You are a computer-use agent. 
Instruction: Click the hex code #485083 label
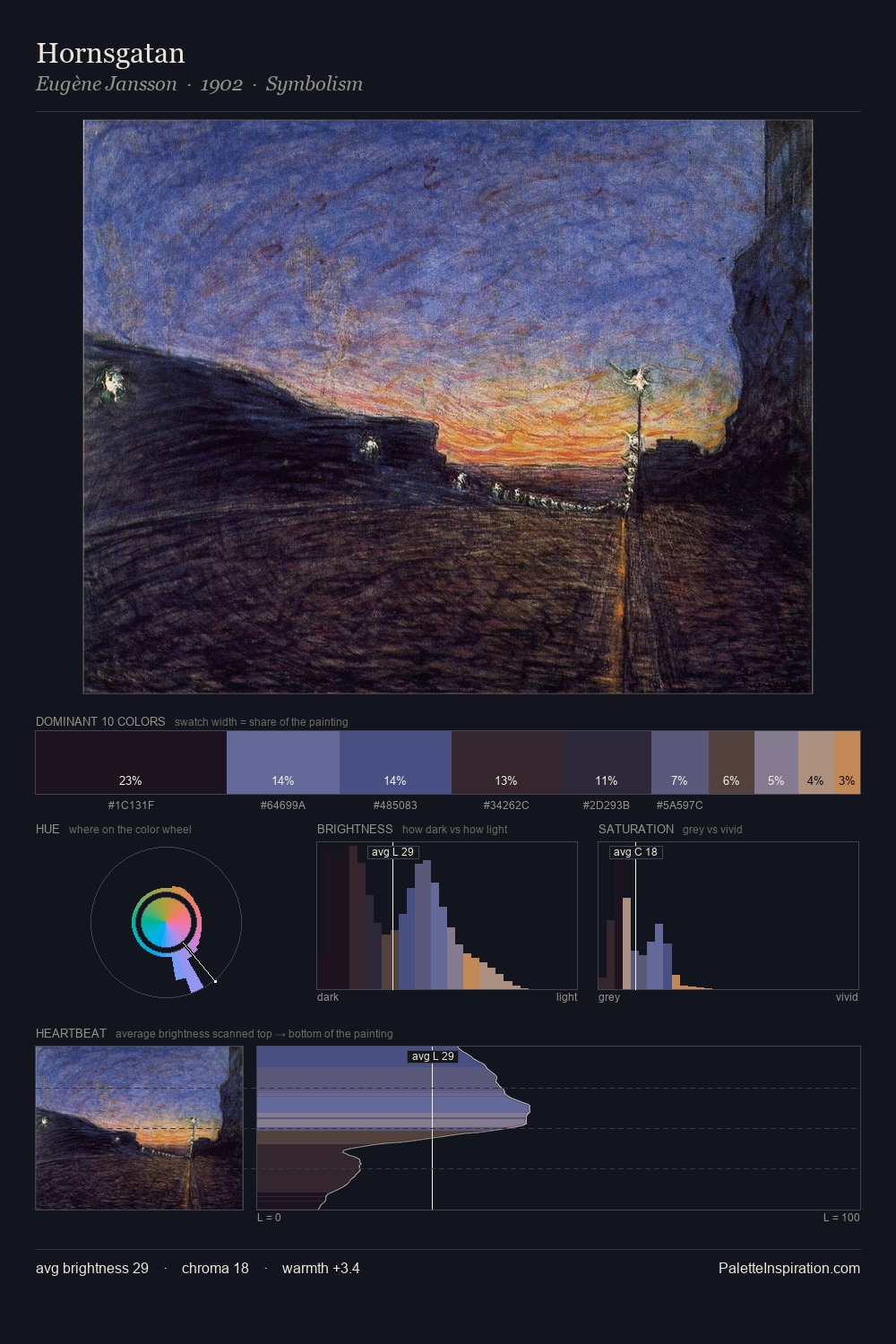395,805
